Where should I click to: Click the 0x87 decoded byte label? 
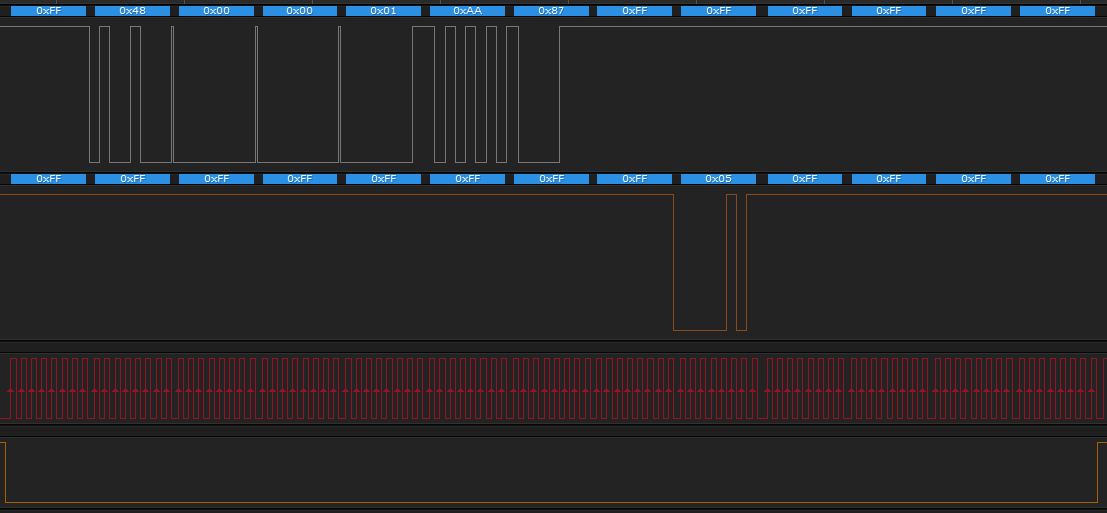551,11
